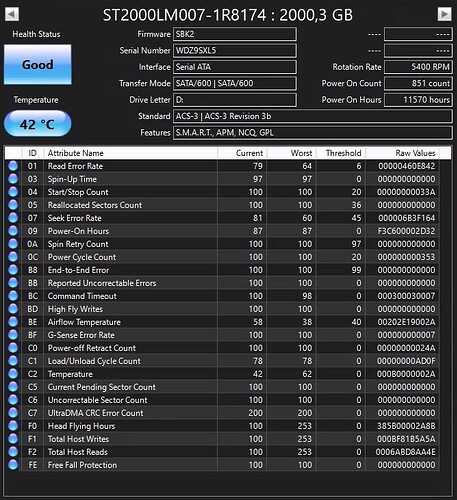Click the Features field listing S.M.A.R.T.
This screenshot has height=500, width=457.
[x=313, y=133]
